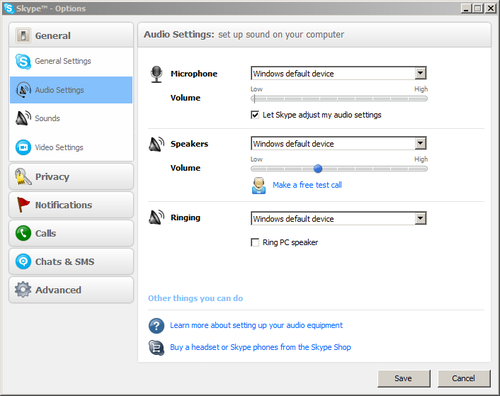Expand the Chats & SMS section

coord(71,261)
